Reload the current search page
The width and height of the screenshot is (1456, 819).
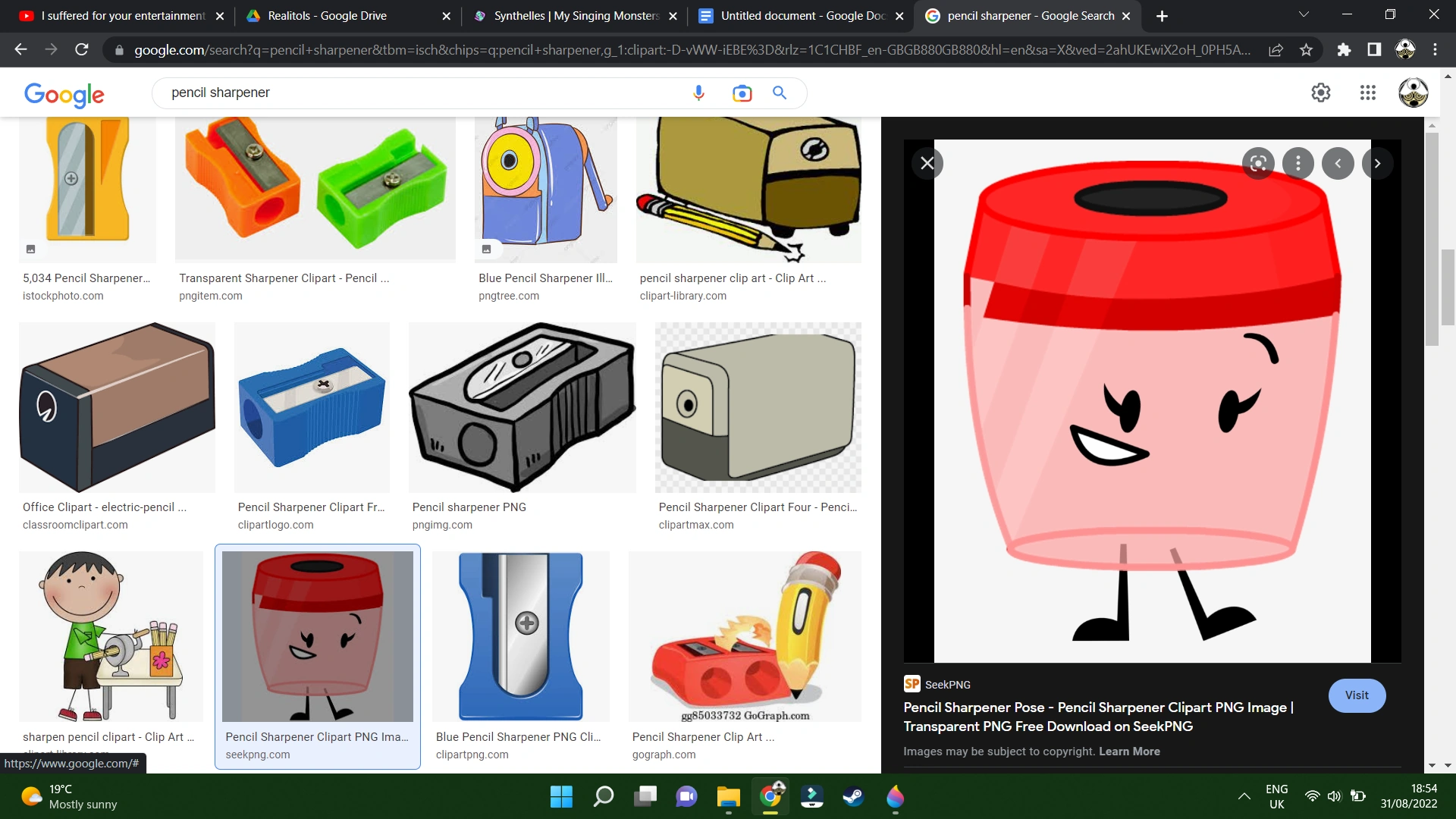tap(81, 49)
